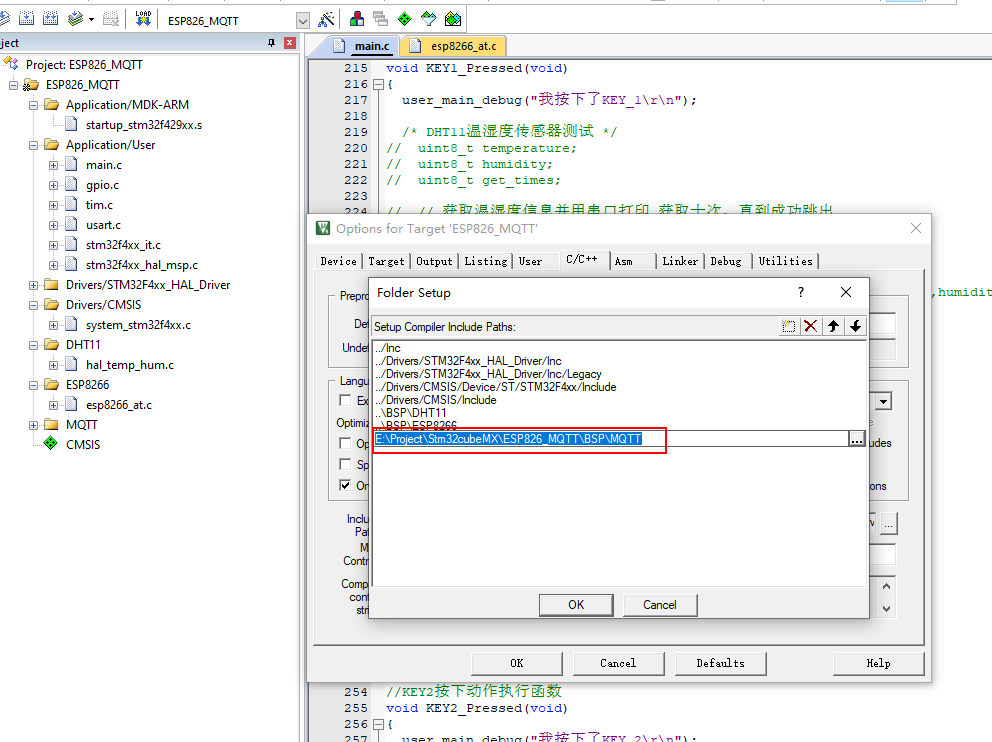Open the Device tab in Options dialog
The width and height of the screenshot is (992, 742).
[338, 261]
